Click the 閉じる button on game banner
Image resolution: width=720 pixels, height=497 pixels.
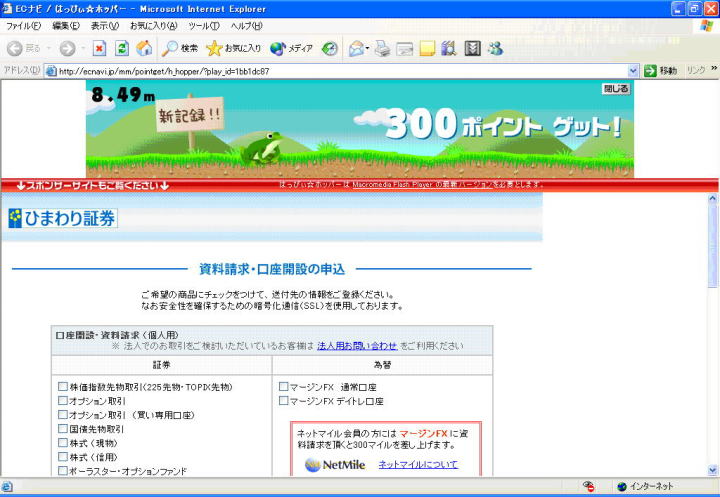tap(616, 89)
